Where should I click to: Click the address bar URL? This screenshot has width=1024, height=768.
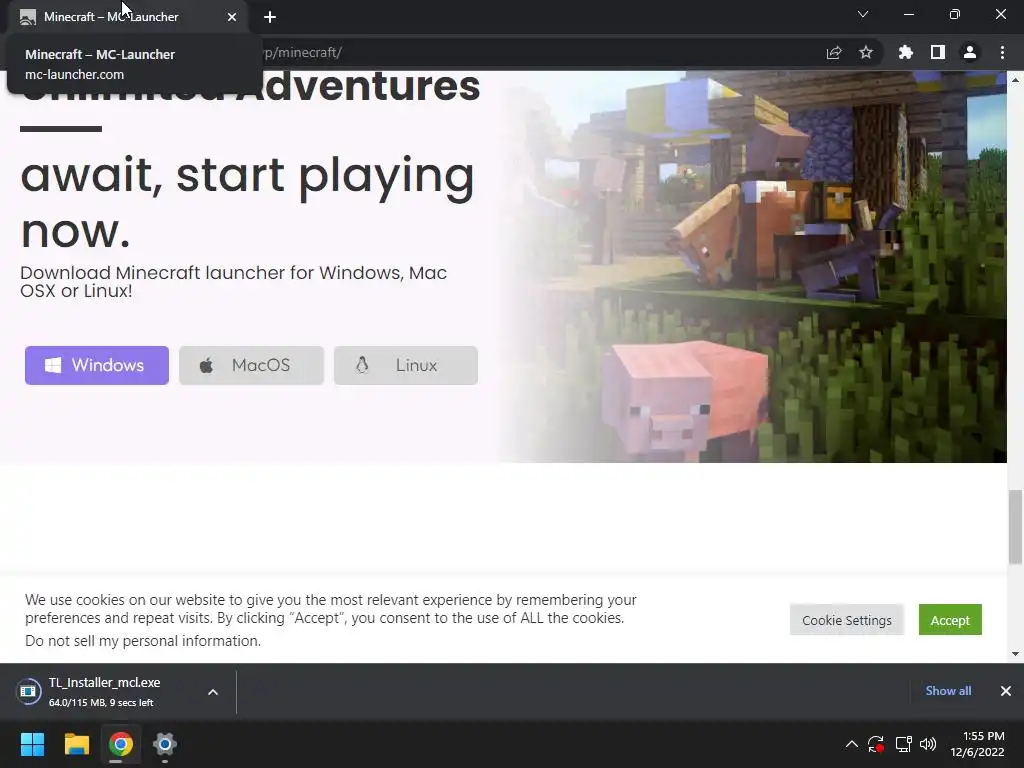click(x=300, y=52)
